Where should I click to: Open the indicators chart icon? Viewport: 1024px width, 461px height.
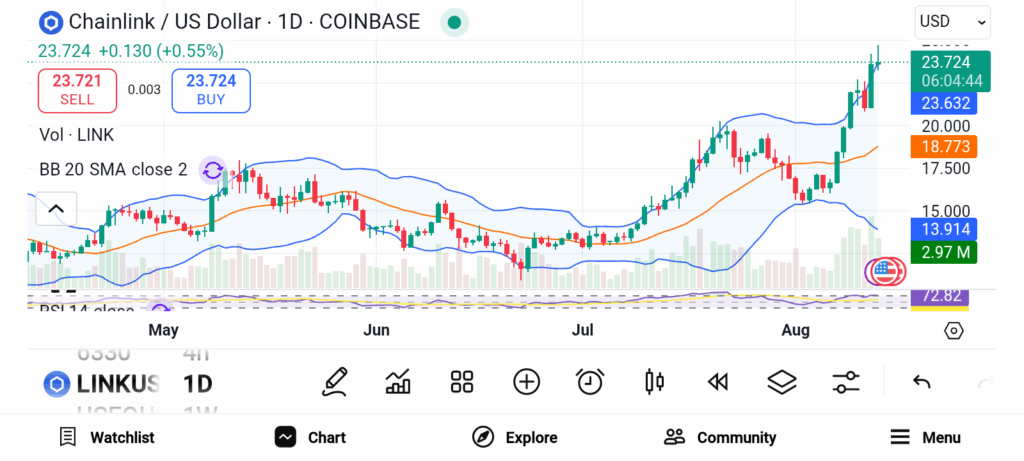pyautogui.click(x=398, y=381)
